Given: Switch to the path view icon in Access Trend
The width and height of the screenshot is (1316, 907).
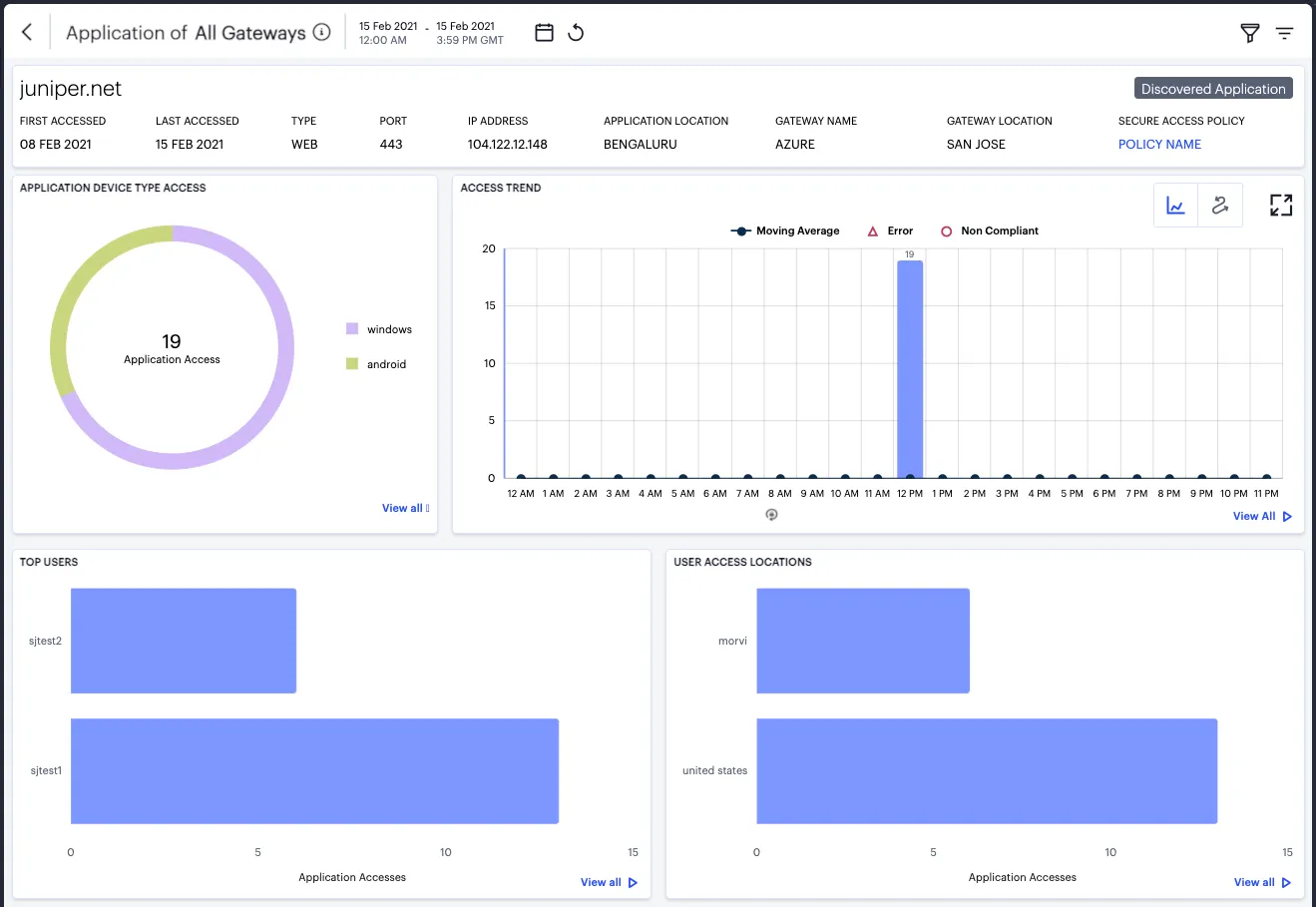Looking at the screenshot, I should pyautogui.click(x=1219, y=206).
